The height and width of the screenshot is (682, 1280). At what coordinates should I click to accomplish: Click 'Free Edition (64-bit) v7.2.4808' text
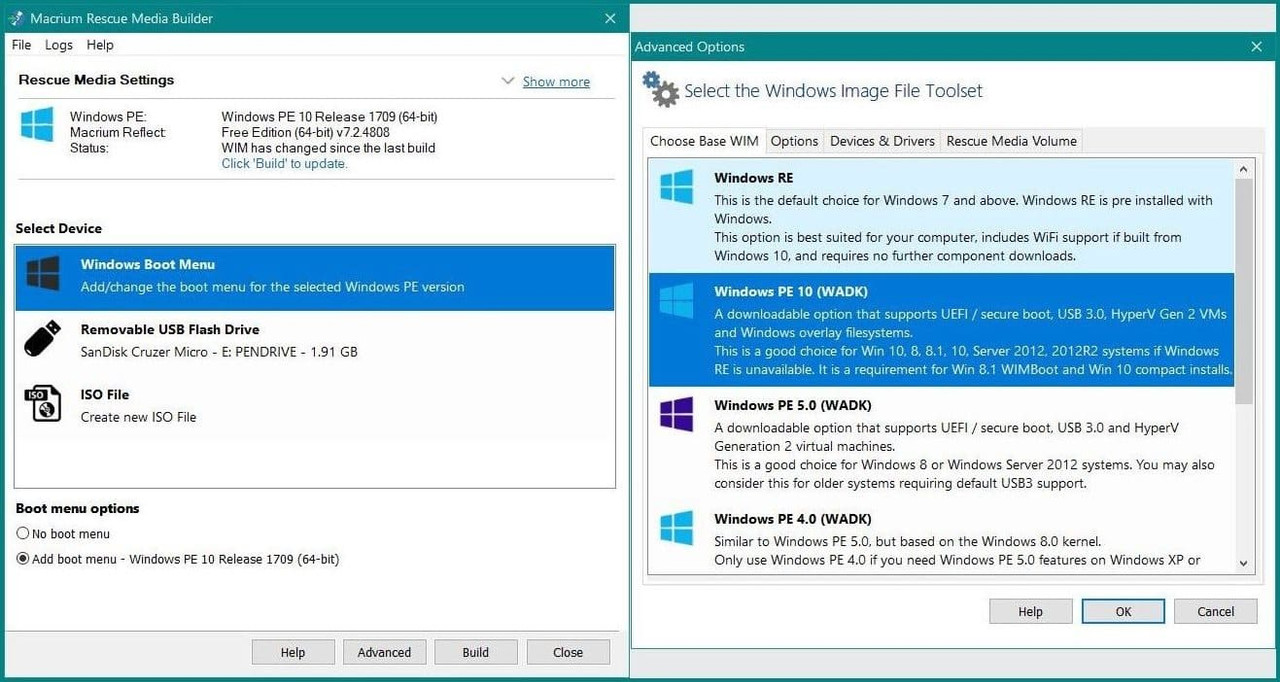(305, 132)
